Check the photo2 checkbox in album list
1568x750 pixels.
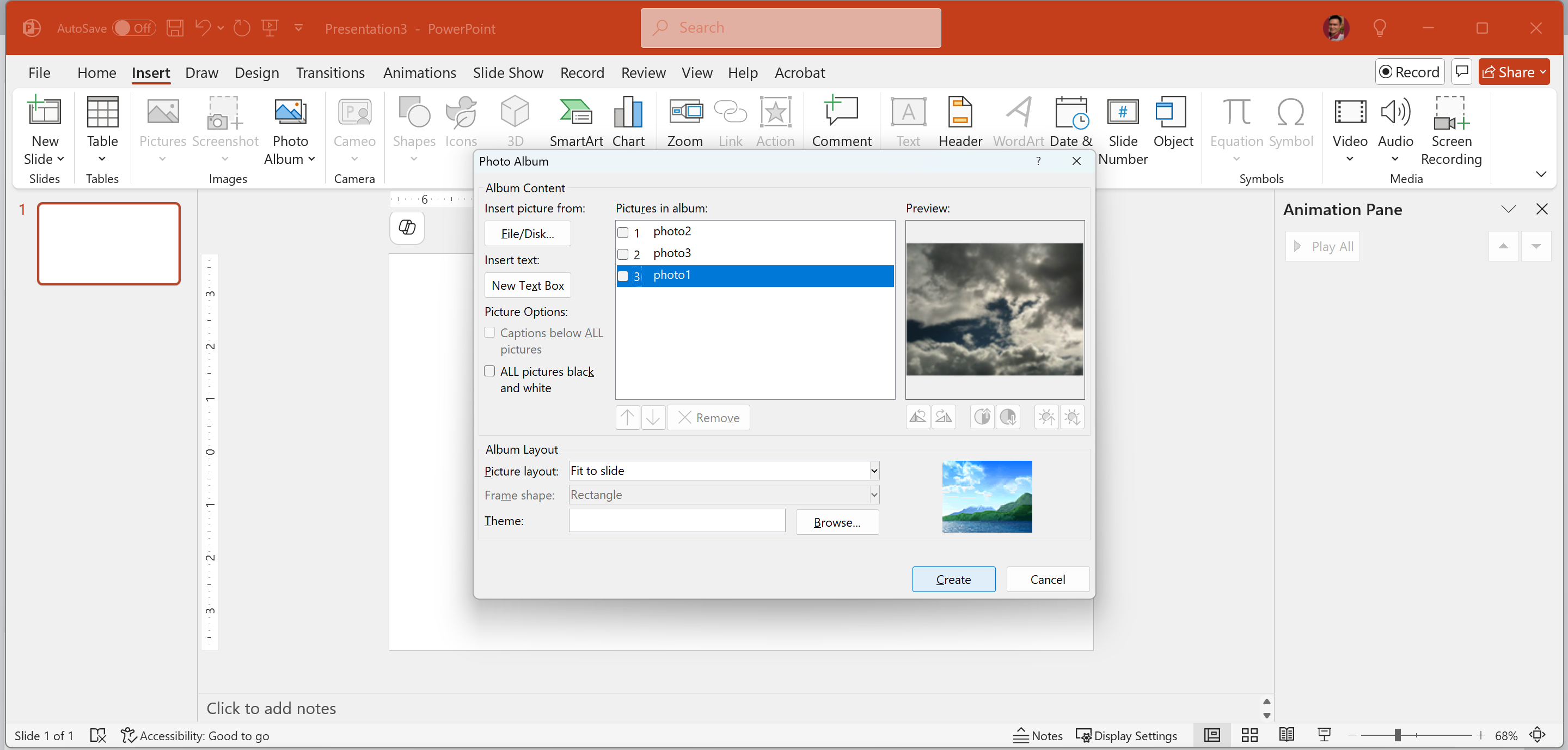623,233
